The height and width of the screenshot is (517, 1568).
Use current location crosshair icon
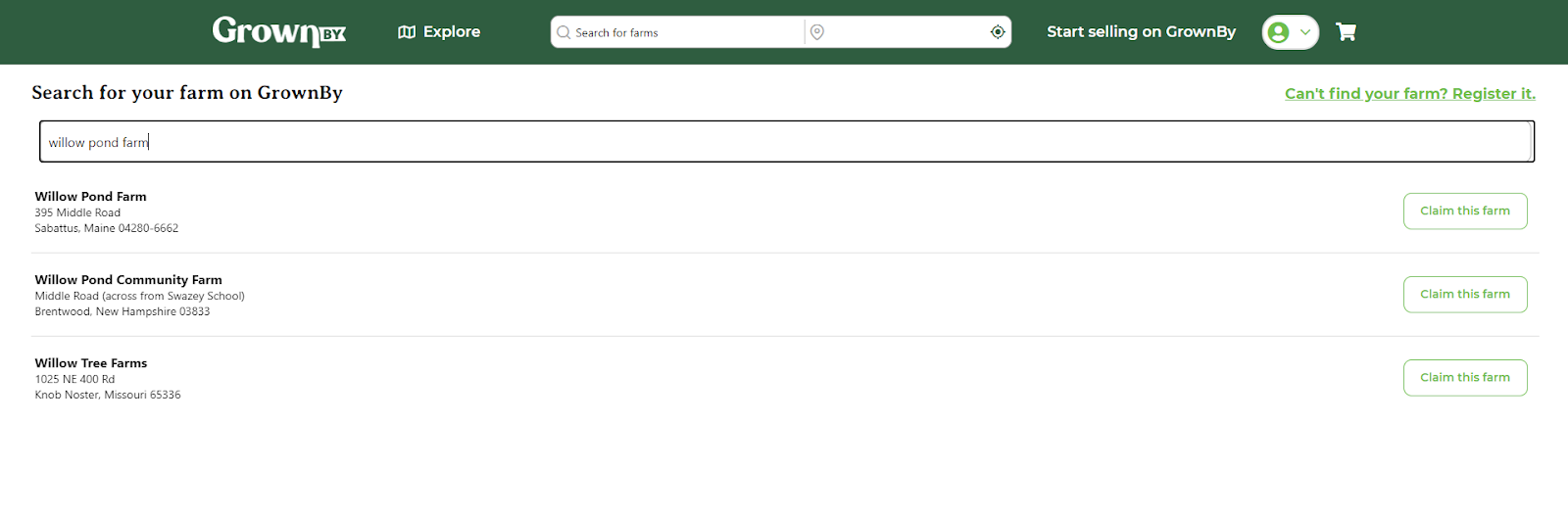coord(998,32)
